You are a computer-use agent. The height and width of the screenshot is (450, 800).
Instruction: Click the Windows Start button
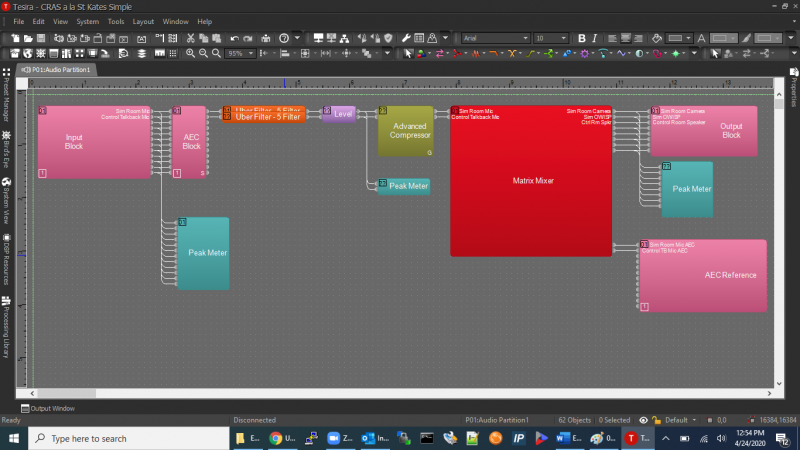coord(14,438)
